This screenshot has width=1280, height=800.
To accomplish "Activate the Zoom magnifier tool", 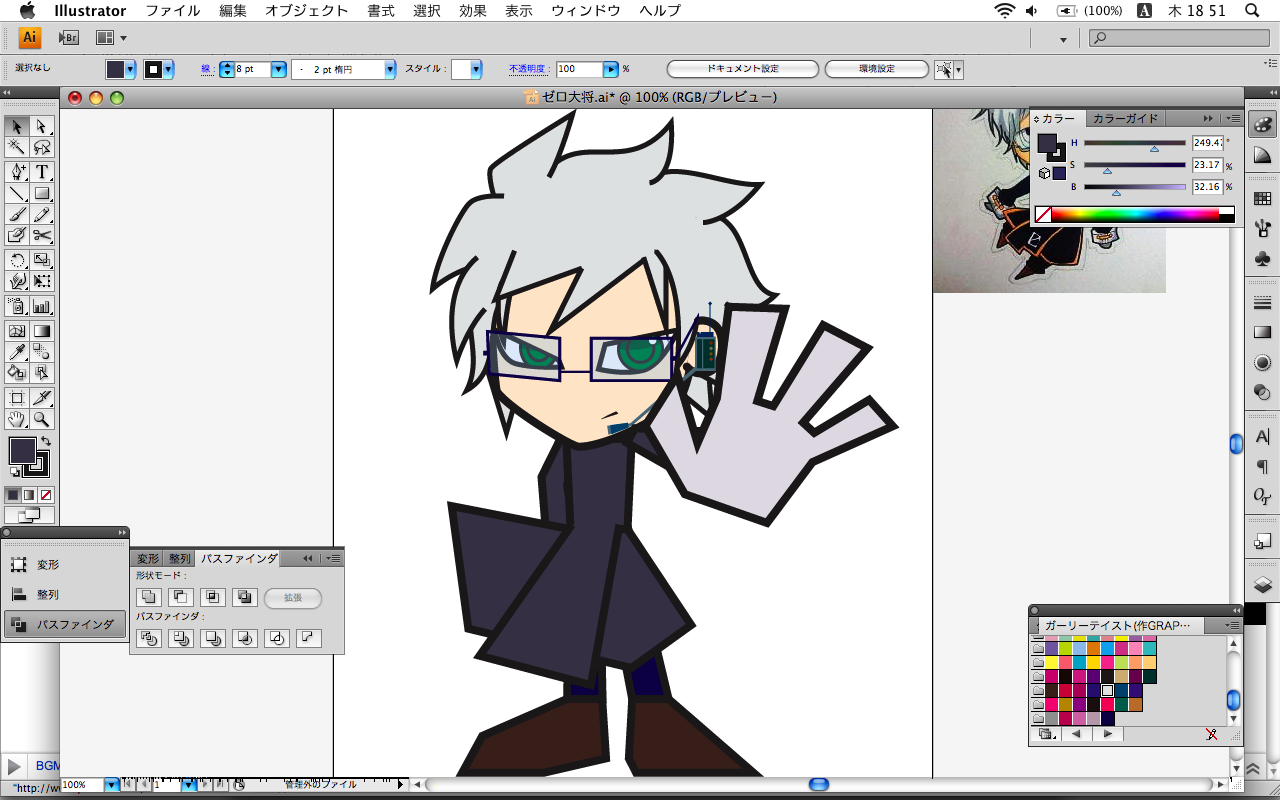I will 42,419.
